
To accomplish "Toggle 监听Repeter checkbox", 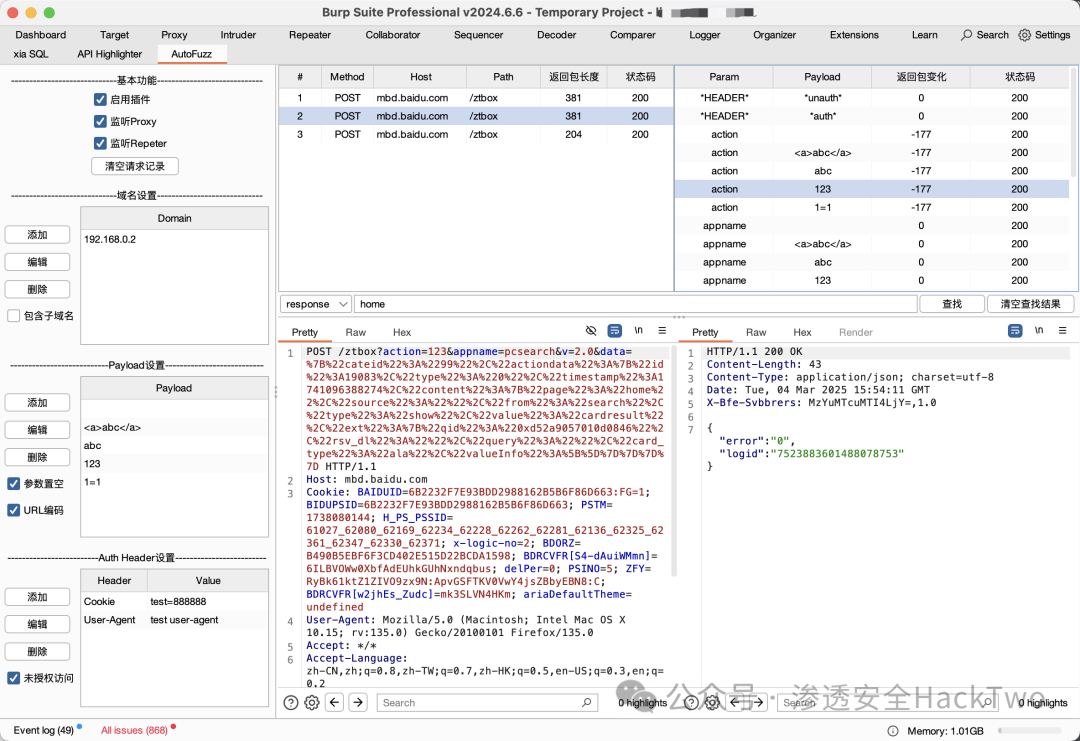I will click(x=101, y=143).
